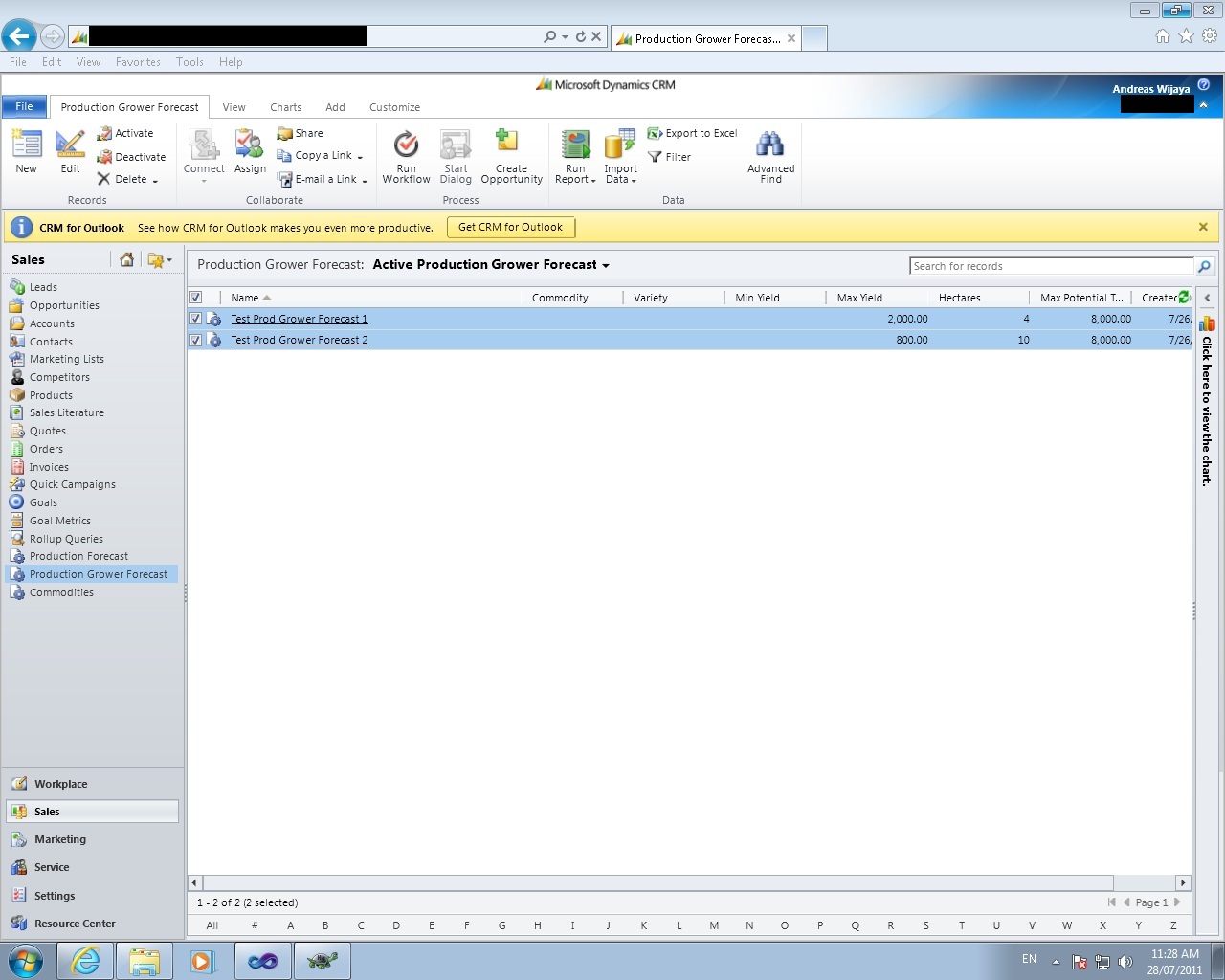Open Windows Explorer folder on taskbar
Image resolution: width=1225 pixels, height=980 pixels.
click(x=145, y=961)
